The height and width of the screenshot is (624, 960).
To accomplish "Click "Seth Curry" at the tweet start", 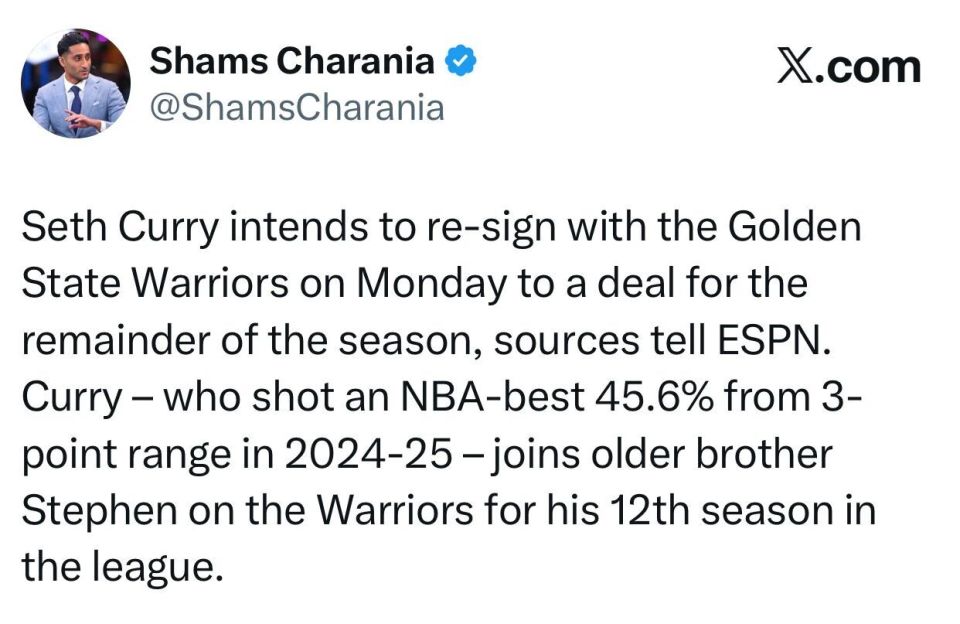I will coord(119,228).
